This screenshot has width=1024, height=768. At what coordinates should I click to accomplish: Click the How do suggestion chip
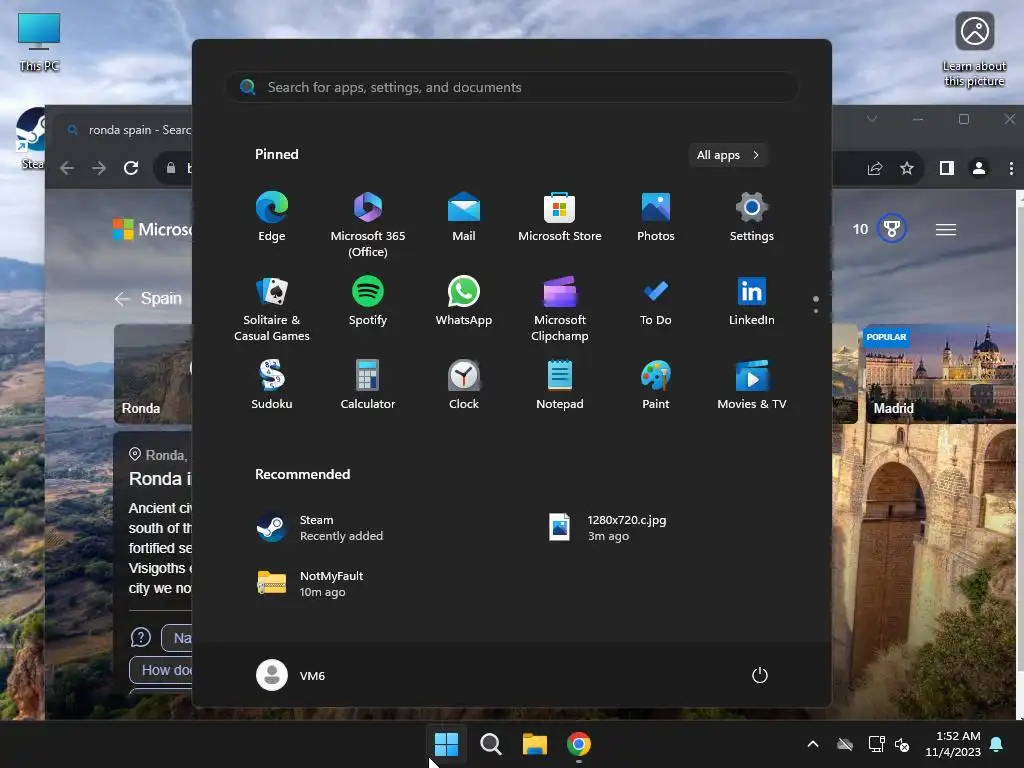[161, 670]
